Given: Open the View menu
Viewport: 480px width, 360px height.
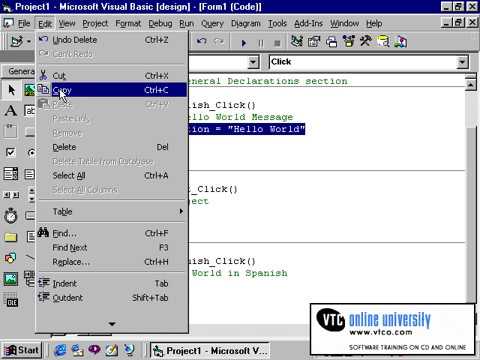Looking at the screenshot, I should 67,23.
